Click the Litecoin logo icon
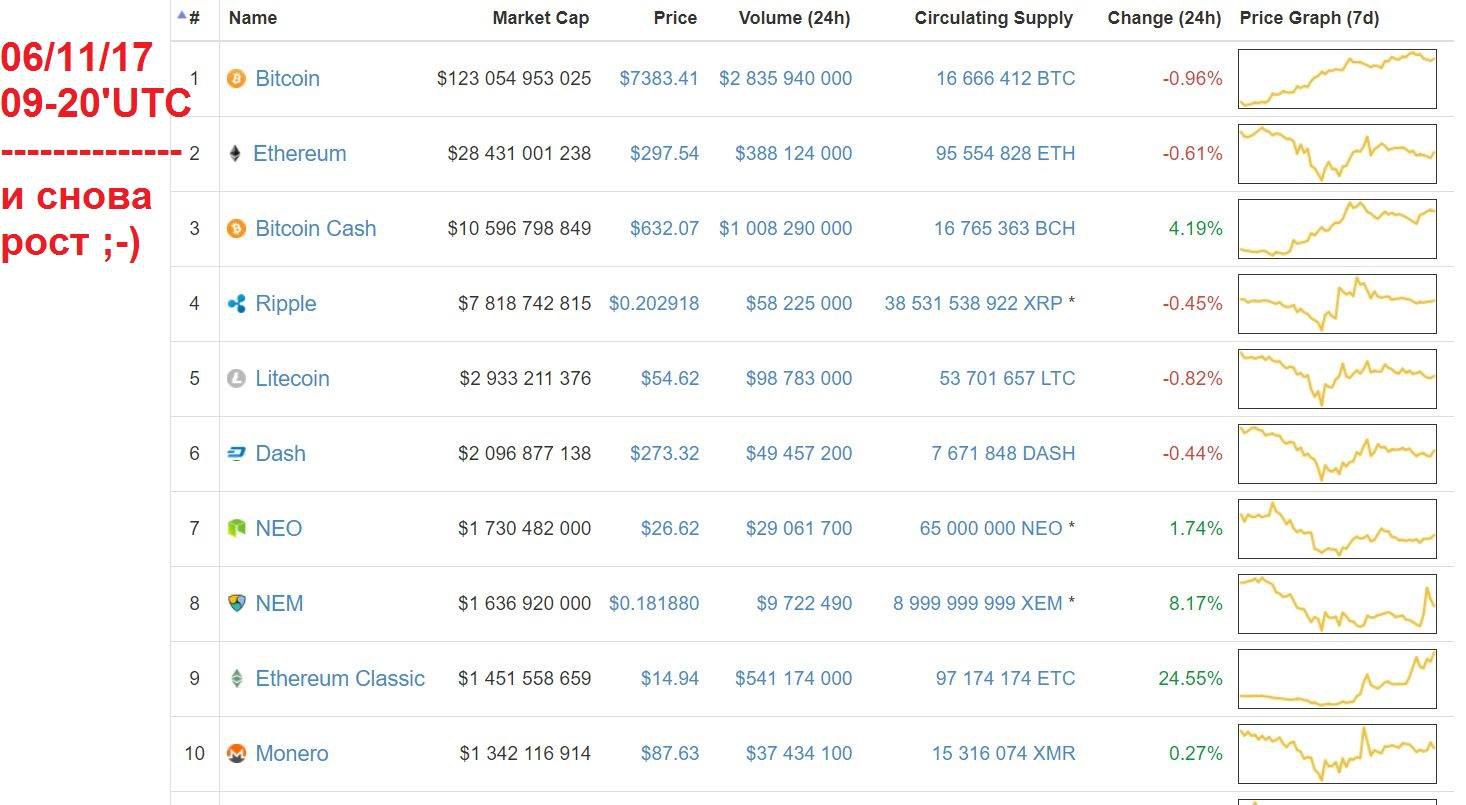1466x805 pixels. [236, 378]
